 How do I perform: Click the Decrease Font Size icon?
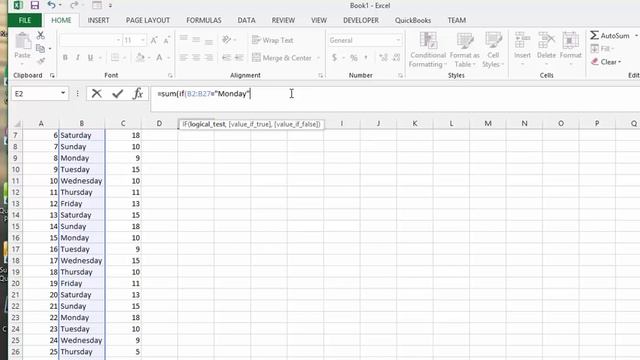point(166,40)
